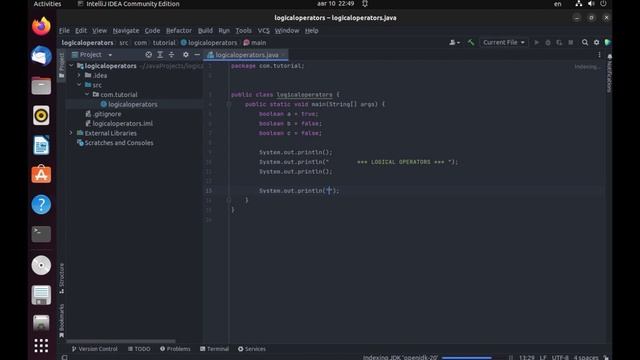
Task: Click the indexing progress bar
Action: click(467, 358)
